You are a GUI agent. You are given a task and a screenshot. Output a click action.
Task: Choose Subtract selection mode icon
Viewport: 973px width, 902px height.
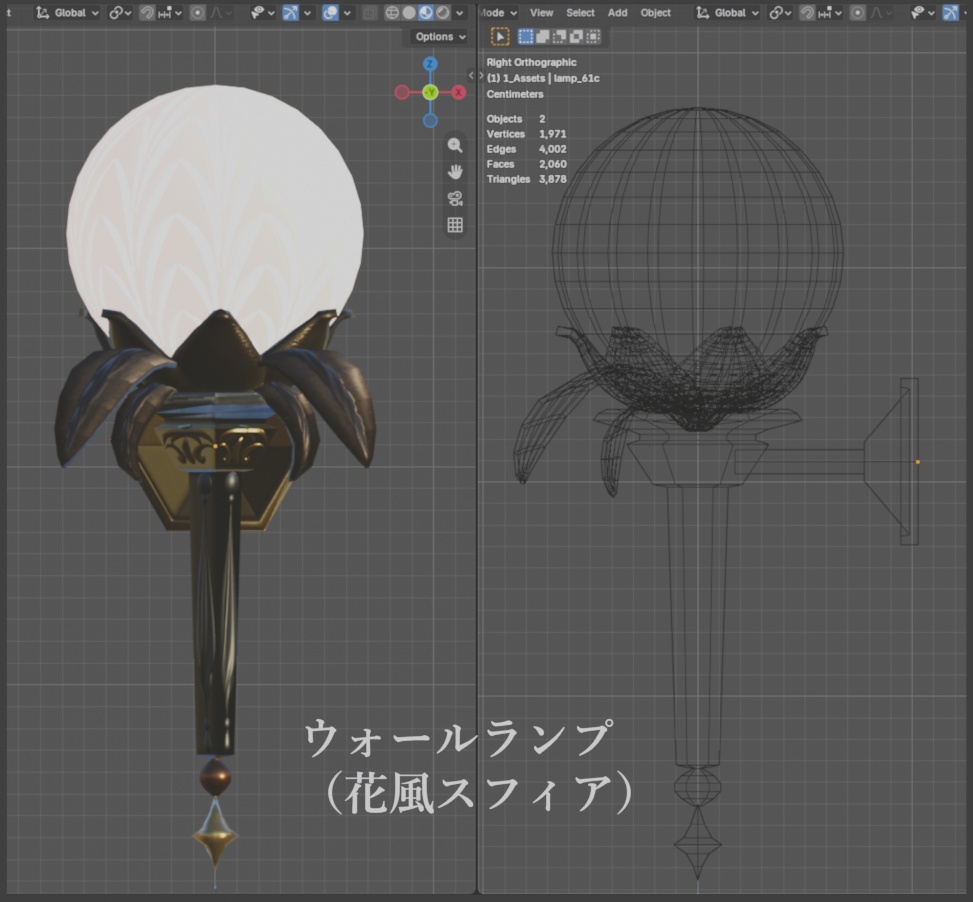coord(559,37)
